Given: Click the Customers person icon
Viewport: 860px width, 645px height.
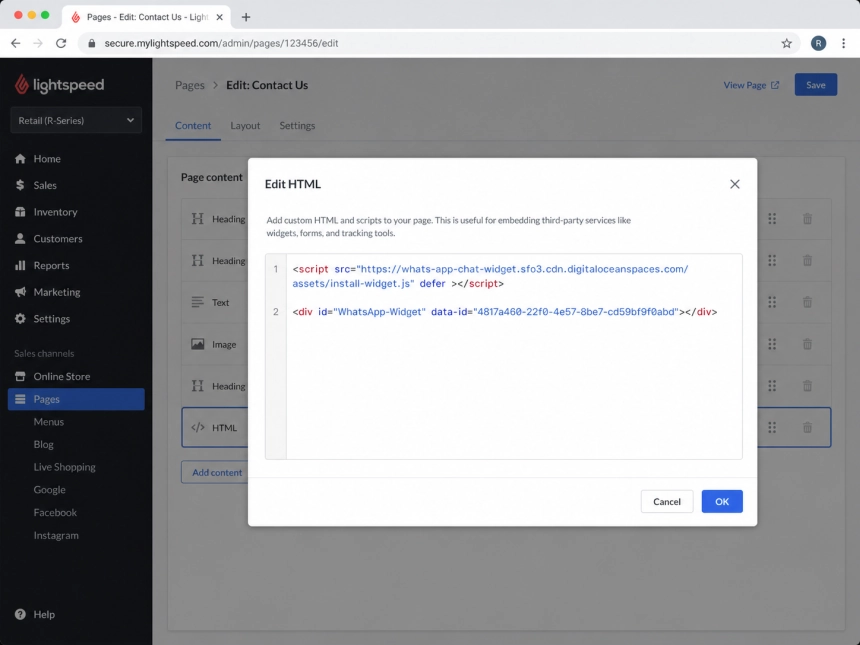Looking at the screenshot, I should [x=20, y=239].
